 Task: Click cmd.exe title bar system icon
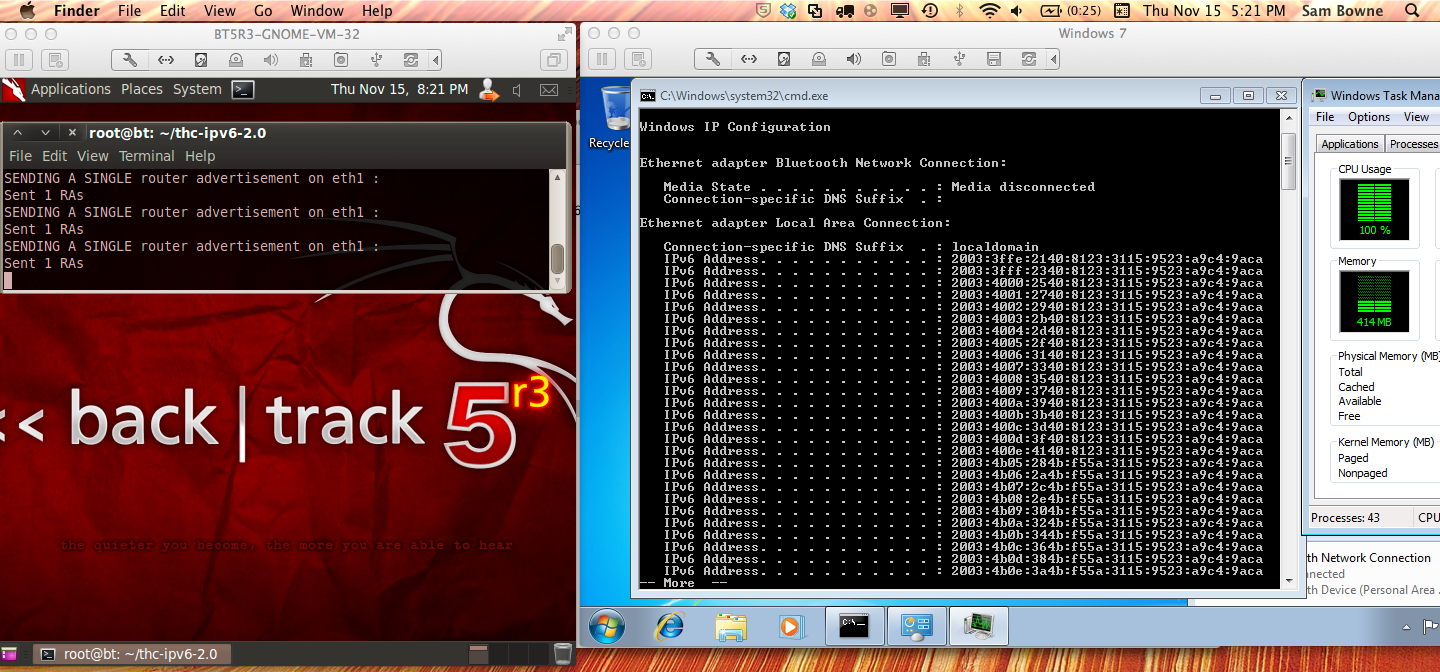pos(647,96)
